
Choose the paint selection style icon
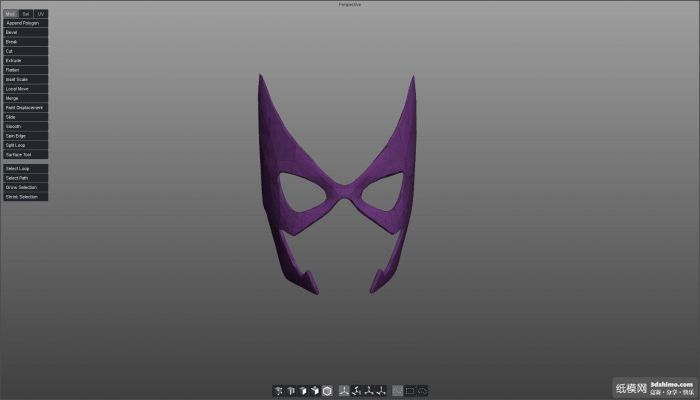[397, 391]
